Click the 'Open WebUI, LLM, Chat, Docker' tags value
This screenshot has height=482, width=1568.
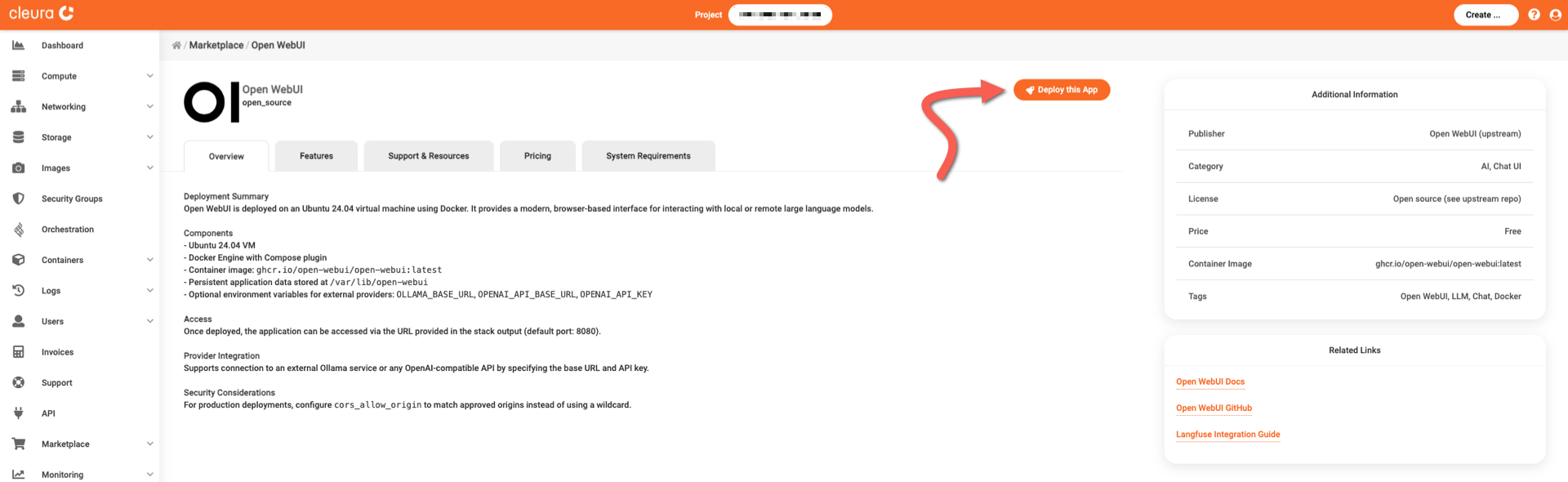[1460, 297]
